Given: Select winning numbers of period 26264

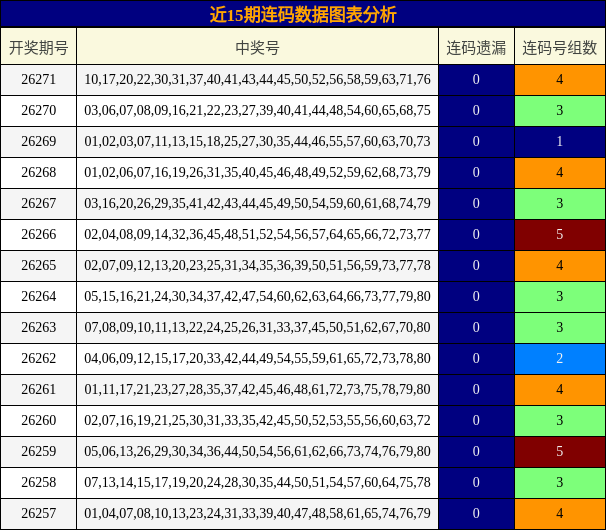Looking at the screenshot, I should pos(257,297).
